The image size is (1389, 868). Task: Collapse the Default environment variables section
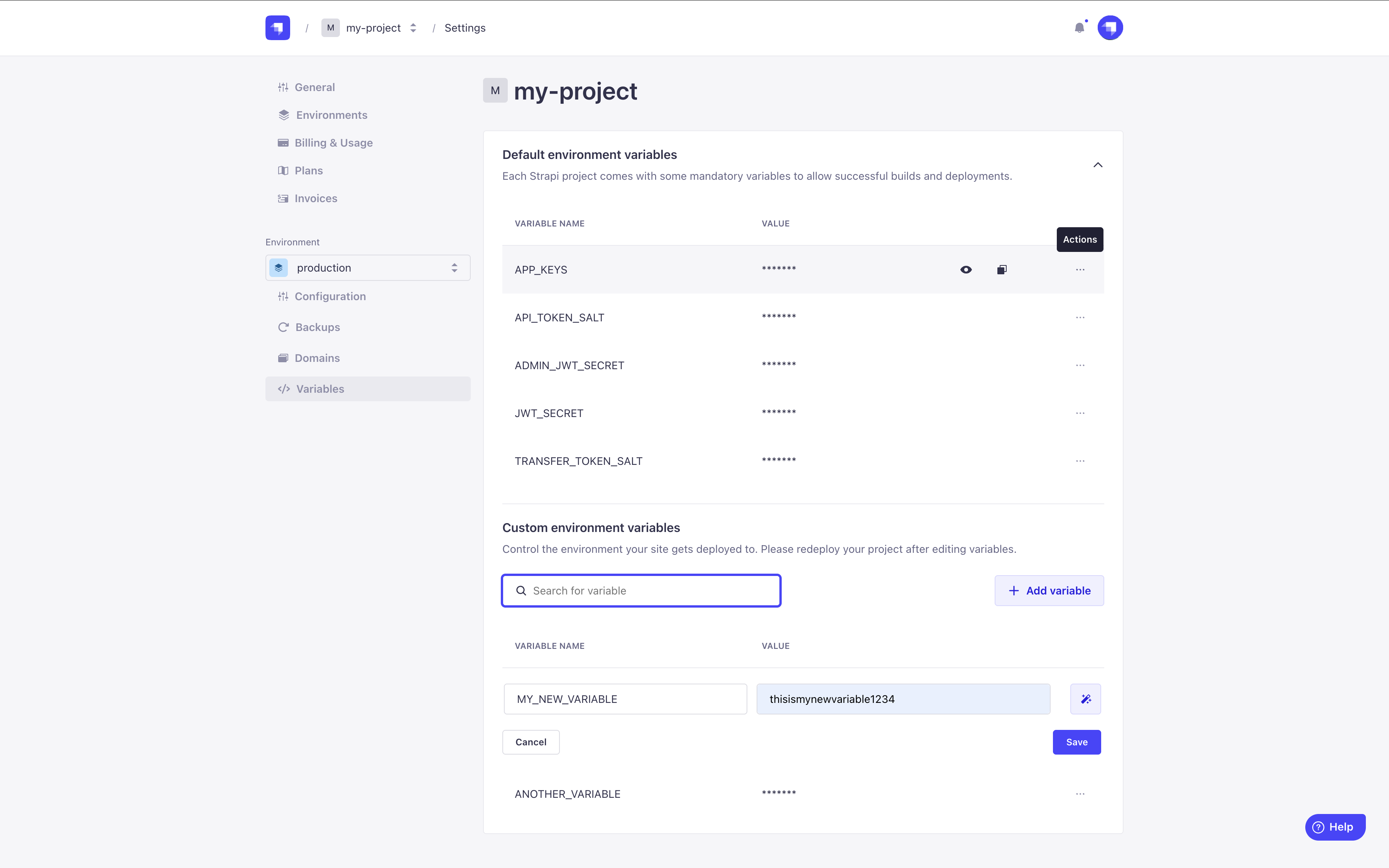point(1097,165)
